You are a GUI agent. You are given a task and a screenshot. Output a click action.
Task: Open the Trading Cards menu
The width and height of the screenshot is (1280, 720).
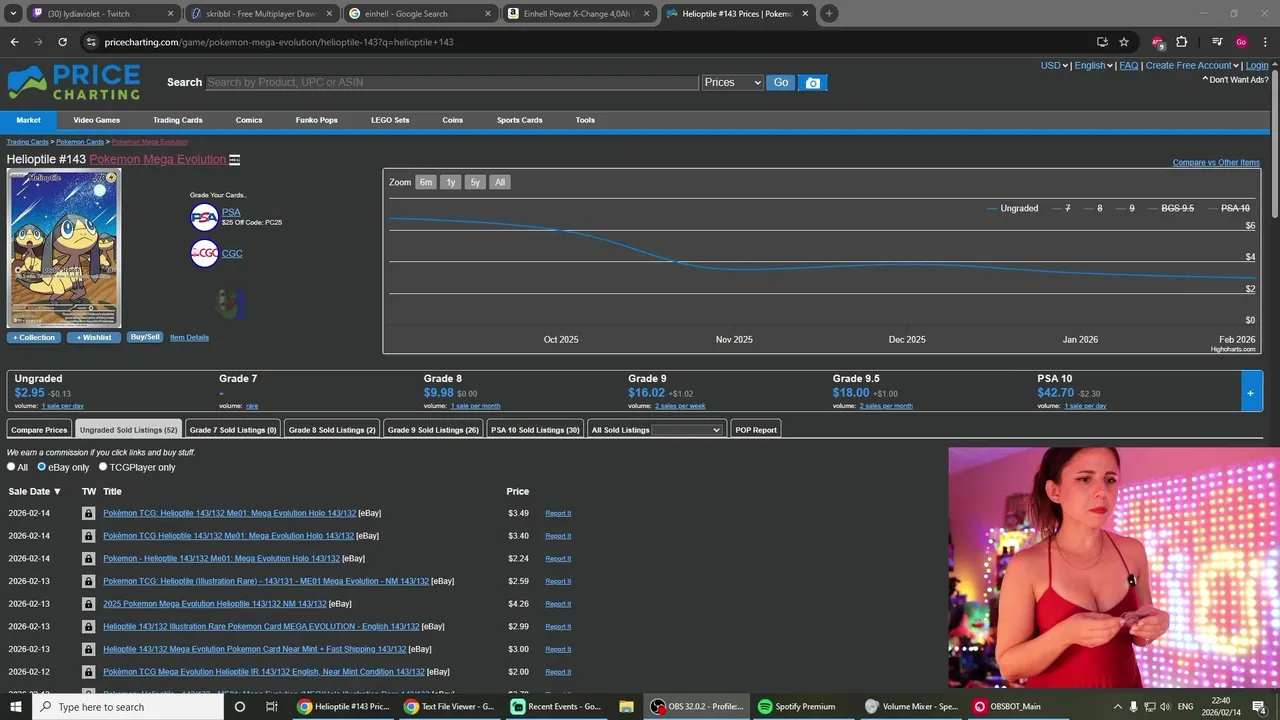coord(177,120)
